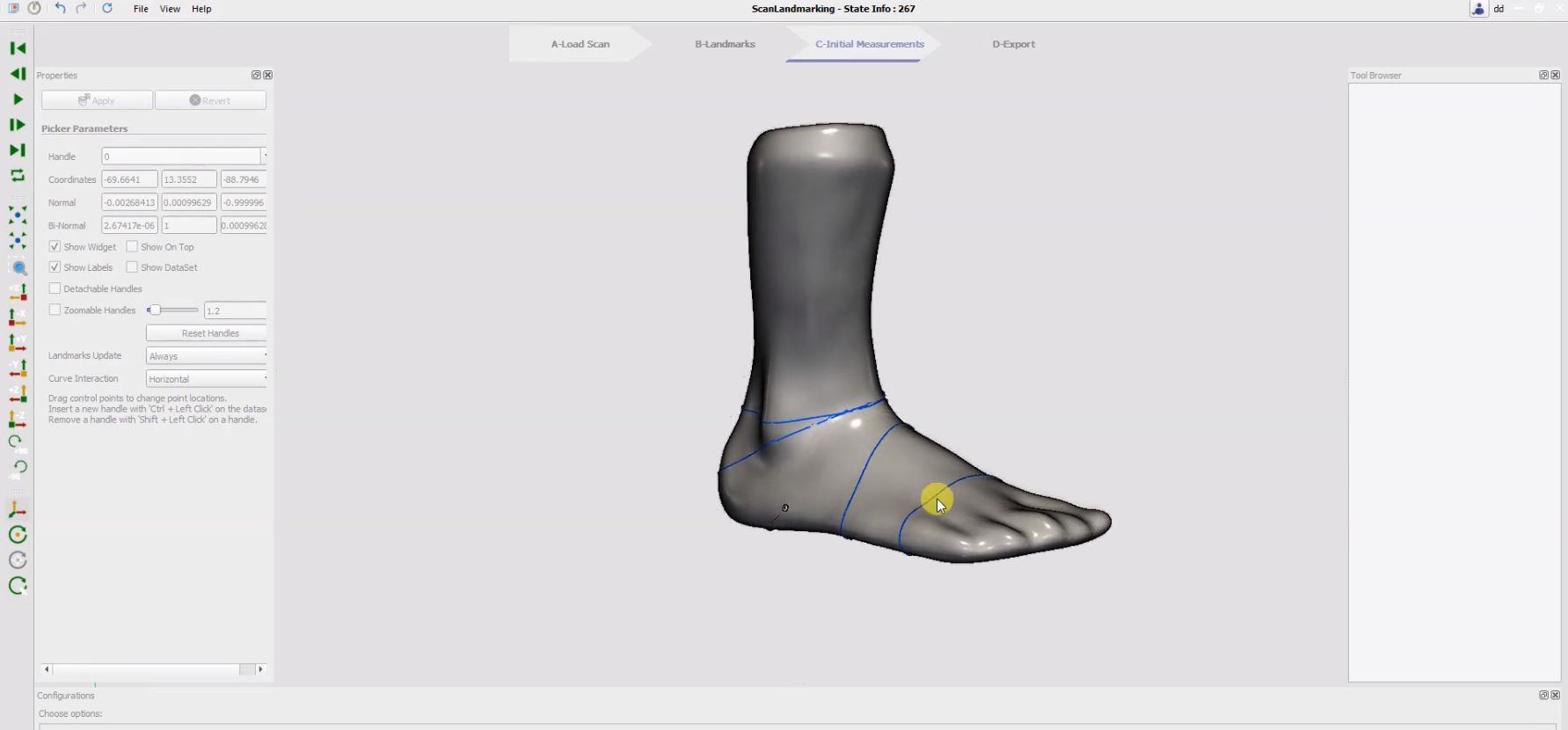
Task: Enable the Zoomable Handles checkbox
Action: pos(55,310)
